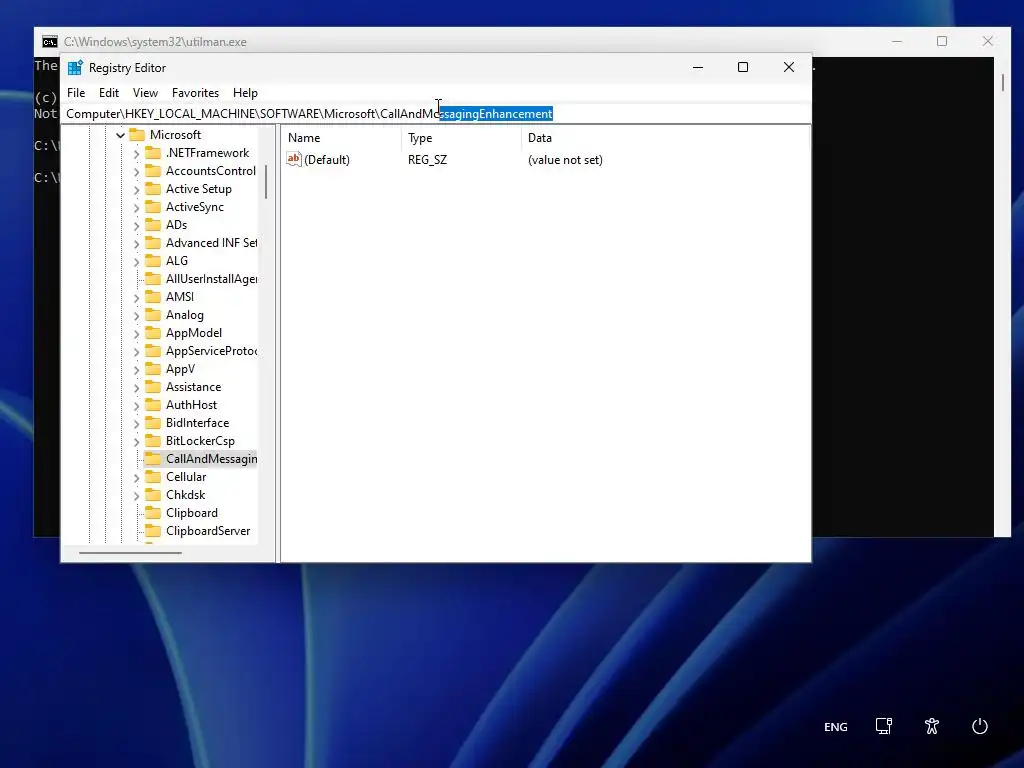Select the AppServiceProtocols folder icon
This screenshot has width=1024, height=768.
[x=153, y=351]
